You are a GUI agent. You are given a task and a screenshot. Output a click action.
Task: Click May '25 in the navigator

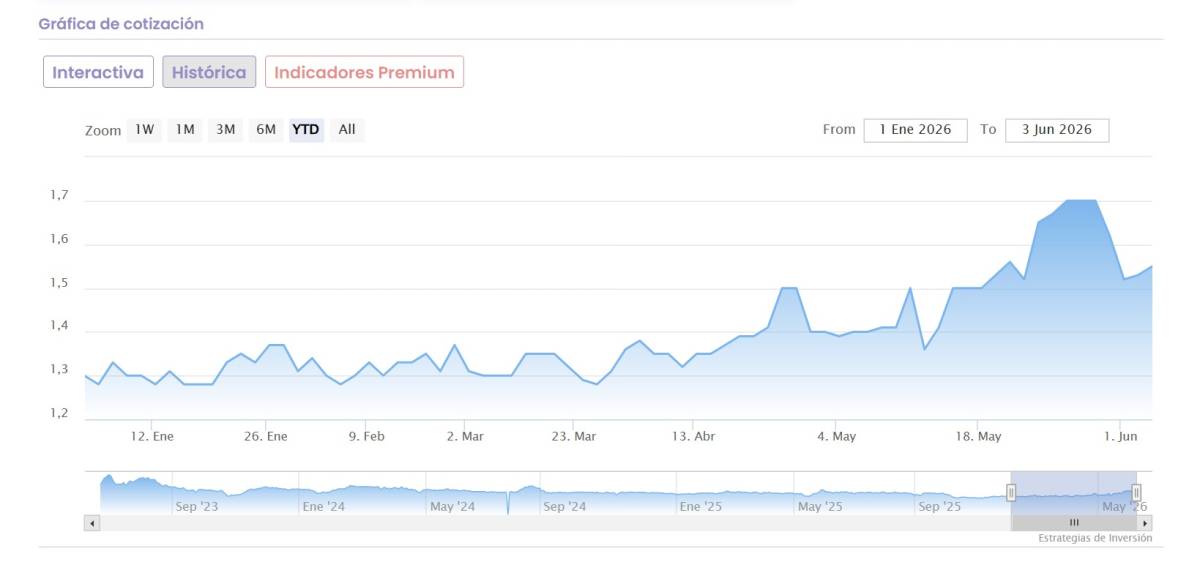point(821,507)
